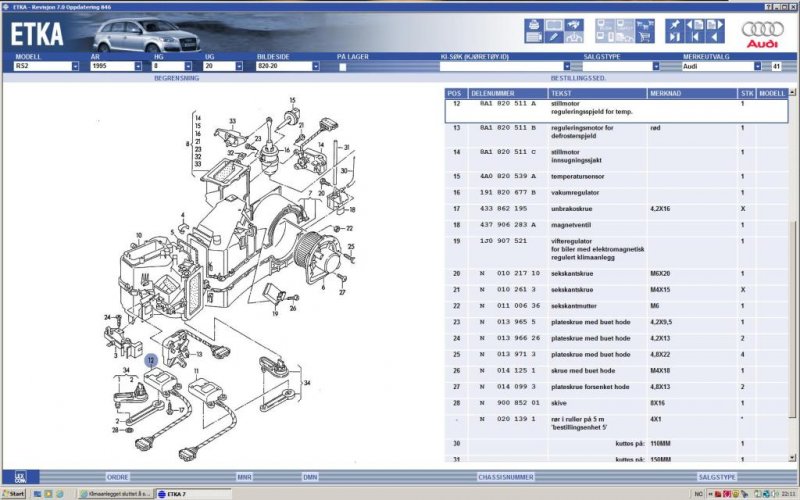Click the pushpin icon in toolbar
The height and width of the screenshot is (500, 800).
674,24
